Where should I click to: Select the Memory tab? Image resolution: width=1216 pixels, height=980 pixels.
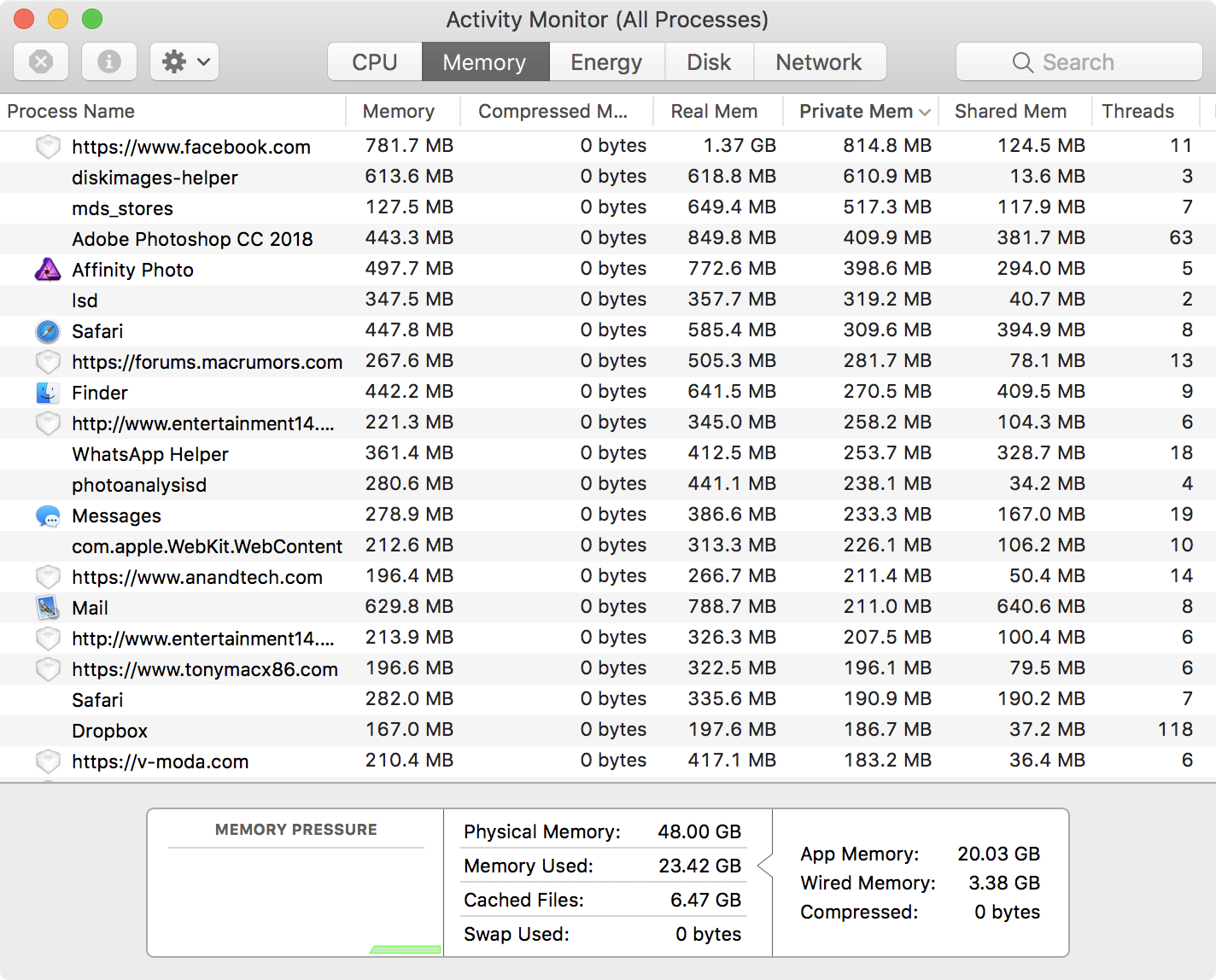[x=485, y=62]
